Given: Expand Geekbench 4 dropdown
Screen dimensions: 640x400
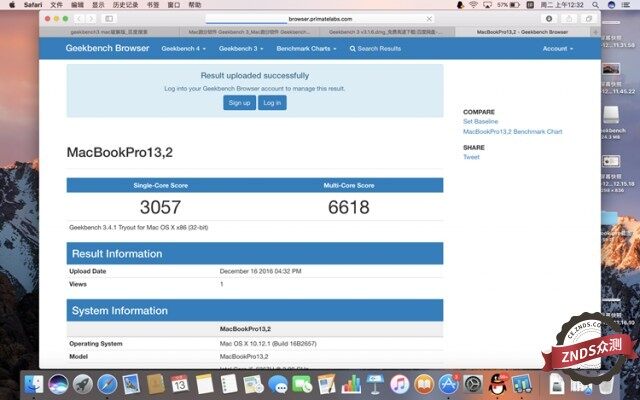Looking at the screenshot, I should [x=183, y=49].
